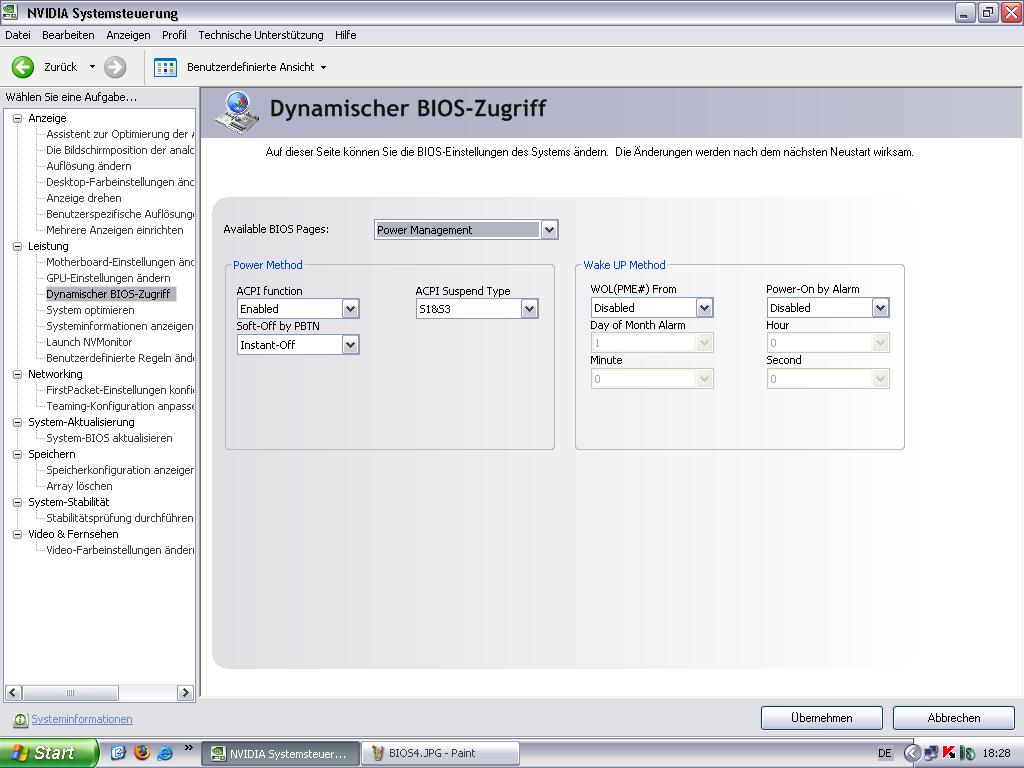Viewport: 1024px width, 768px height.
Task: Open the Profil menu
Action: click(x=174, y=35)
